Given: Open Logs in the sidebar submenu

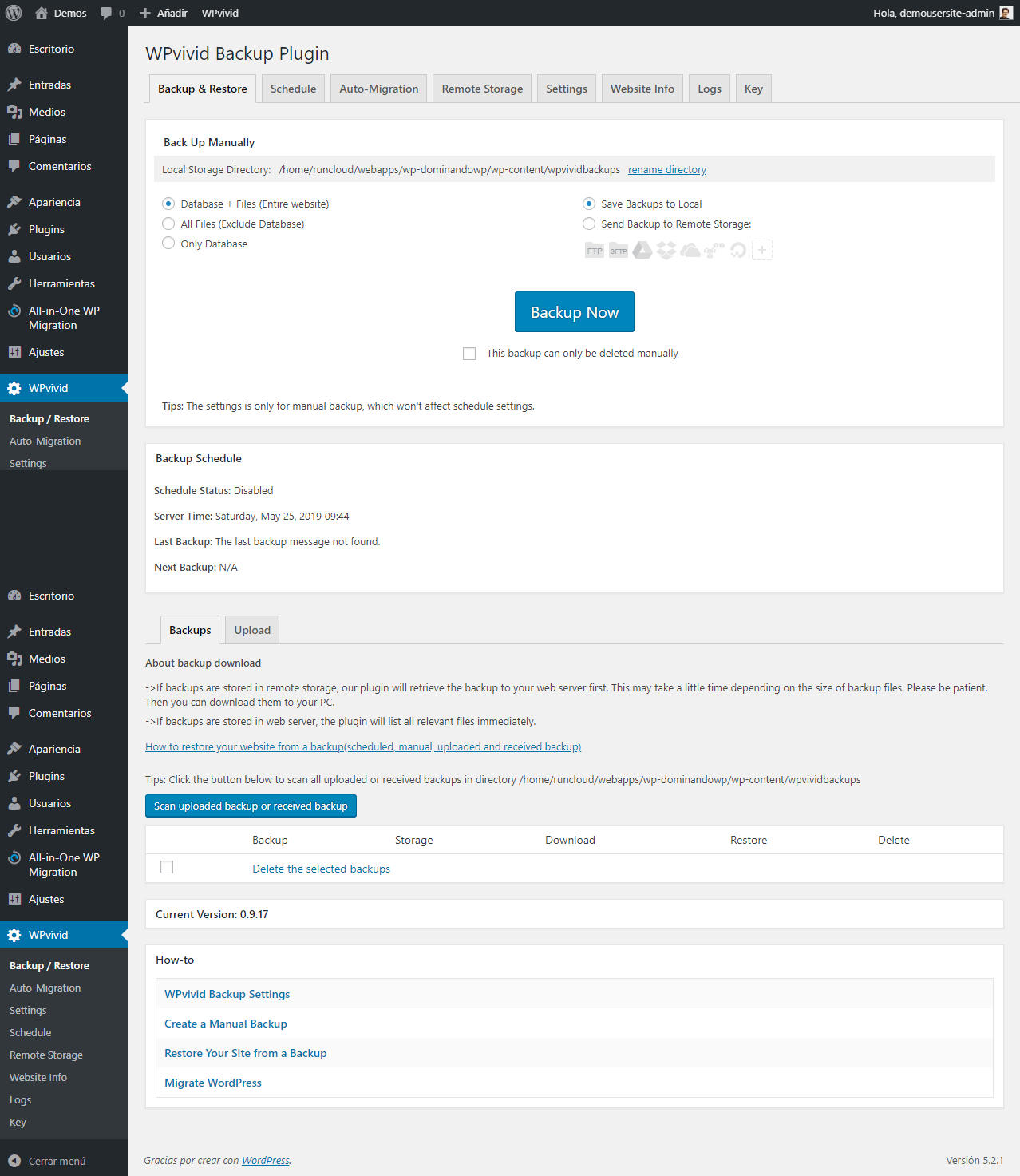Looking at the screenshot, I should pos(21,1099).
